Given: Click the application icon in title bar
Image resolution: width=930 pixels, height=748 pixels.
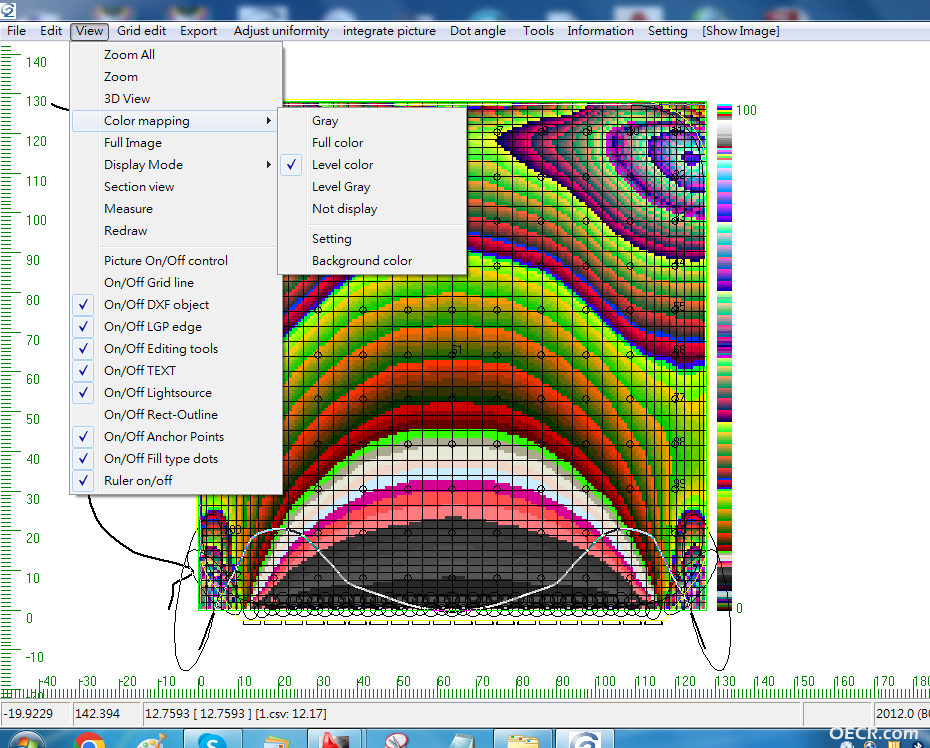Looking at the screenshot, I should 8,10.
